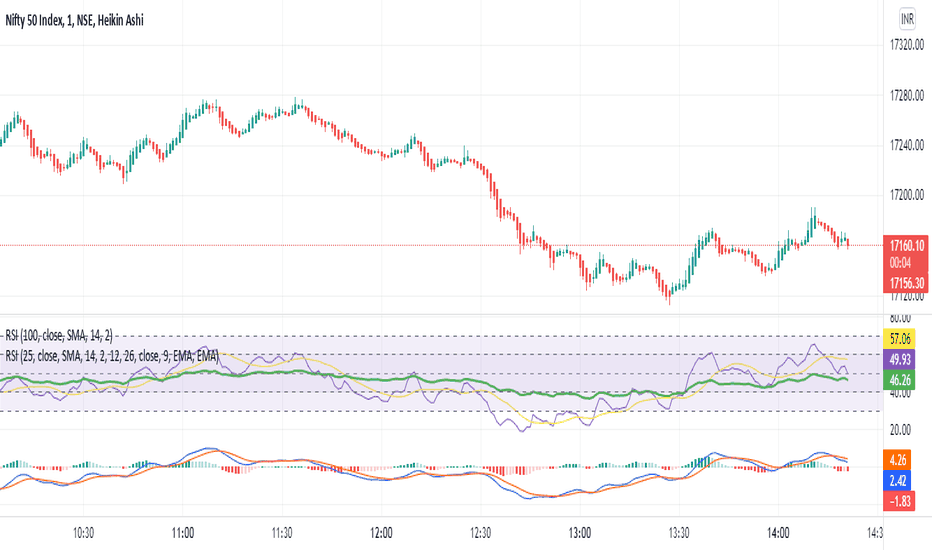Click the 12:00 time axis label
The width and height of the screenshot is (932, 550).
[x=381, y=533]
